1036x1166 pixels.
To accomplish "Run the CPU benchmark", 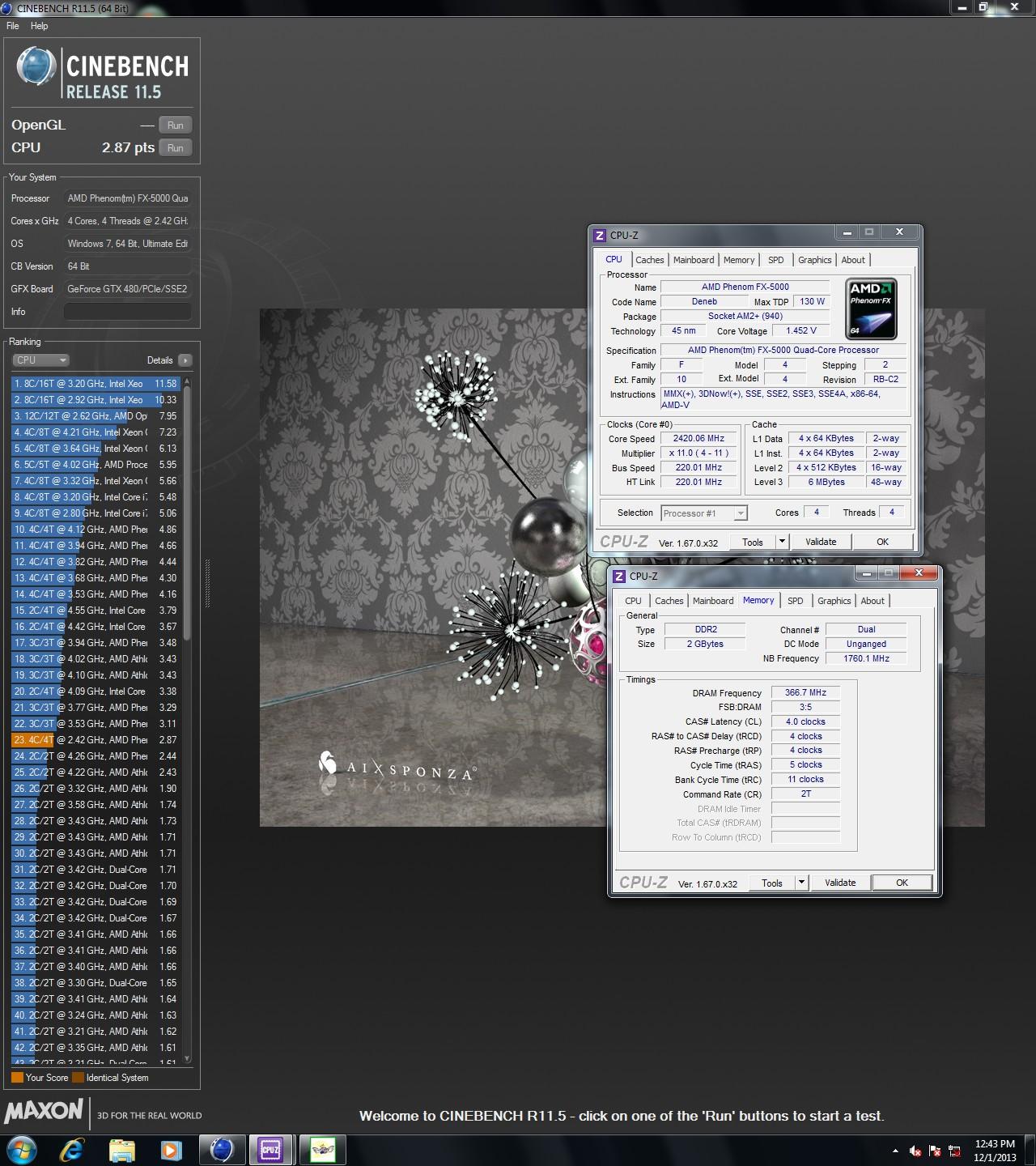I will point(176,148).
